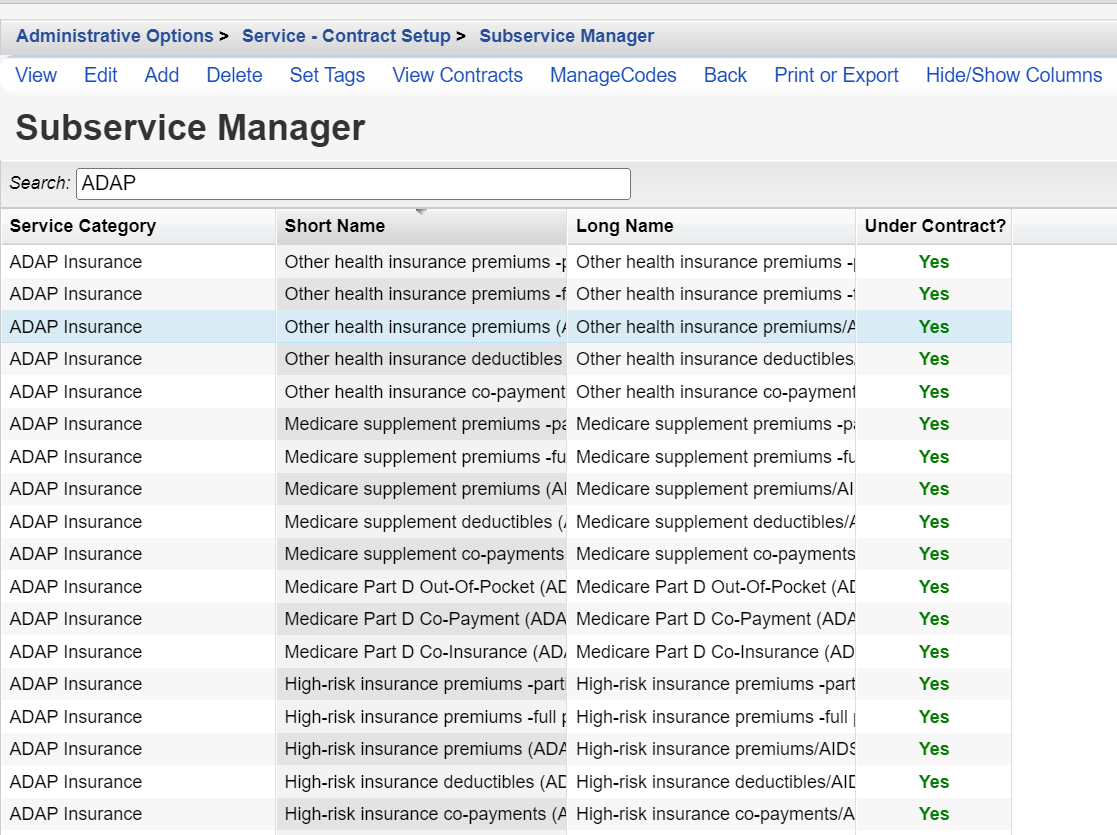
Task: Select row Medicare Part D Co-Payment
Action: [x=506, y=618]
